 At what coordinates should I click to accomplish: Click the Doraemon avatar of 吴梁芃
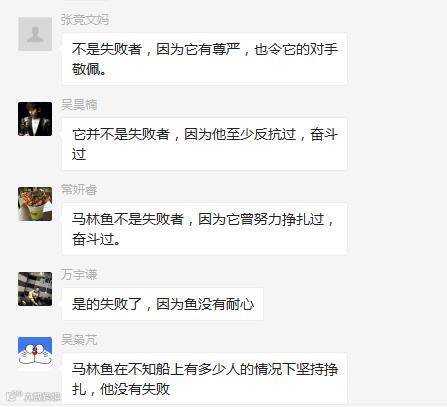(x=35, y=352)
